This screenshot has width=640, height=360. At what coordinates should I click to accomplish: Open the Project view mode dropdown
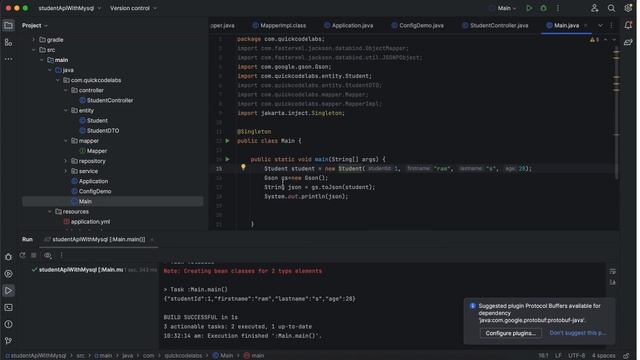pyautogui.click(x=35, y=25)
